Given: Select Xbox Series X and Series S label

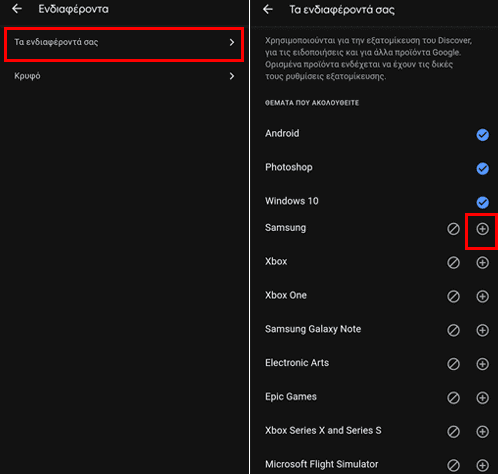Looking at the screenshot, I should click(323, 430).
